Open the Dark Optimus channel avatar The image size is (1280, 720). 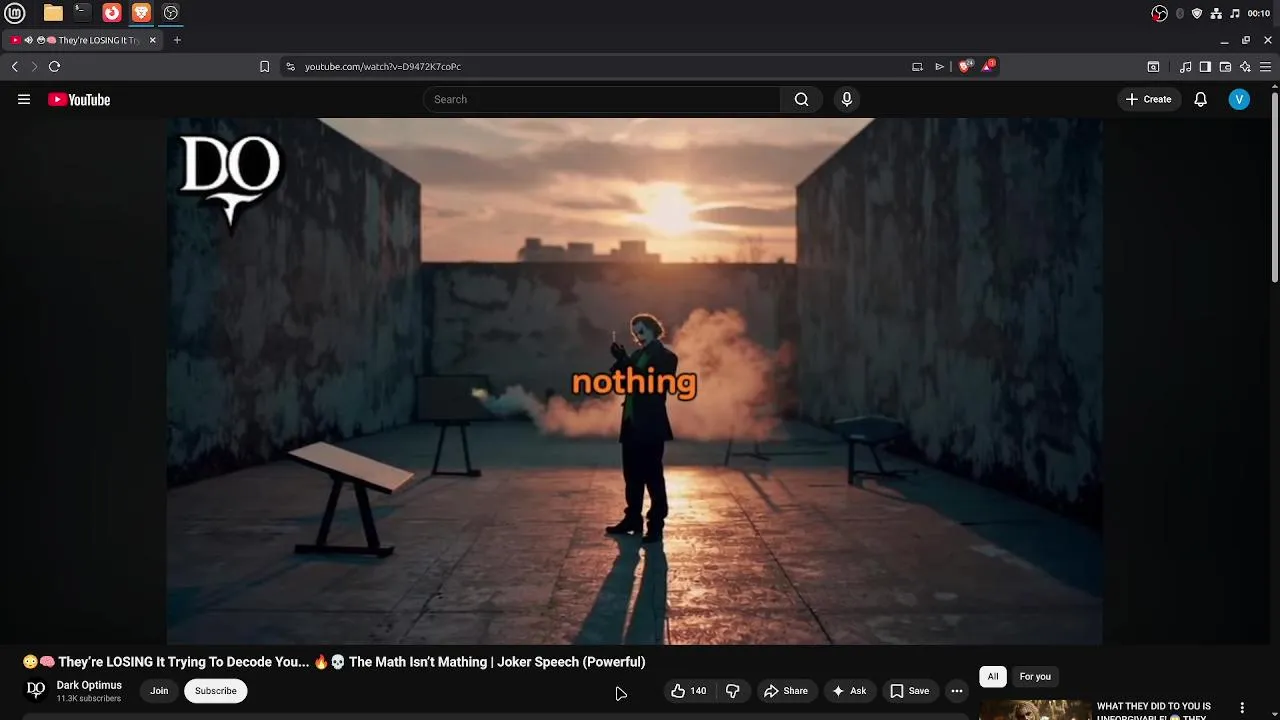point(36,690)
